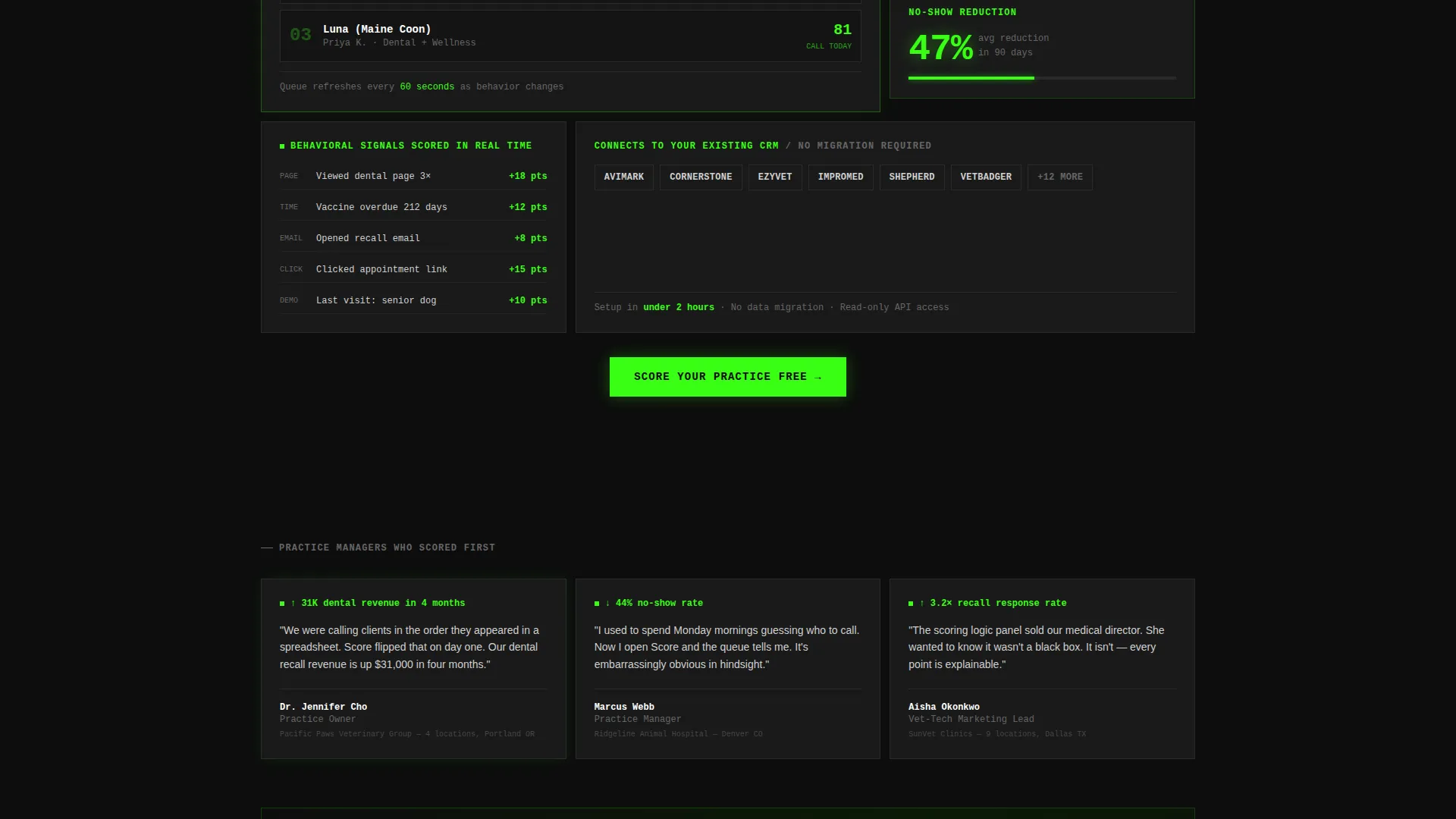Click the +15 pts value
The image size is (1456, 819).
(528, 269)
